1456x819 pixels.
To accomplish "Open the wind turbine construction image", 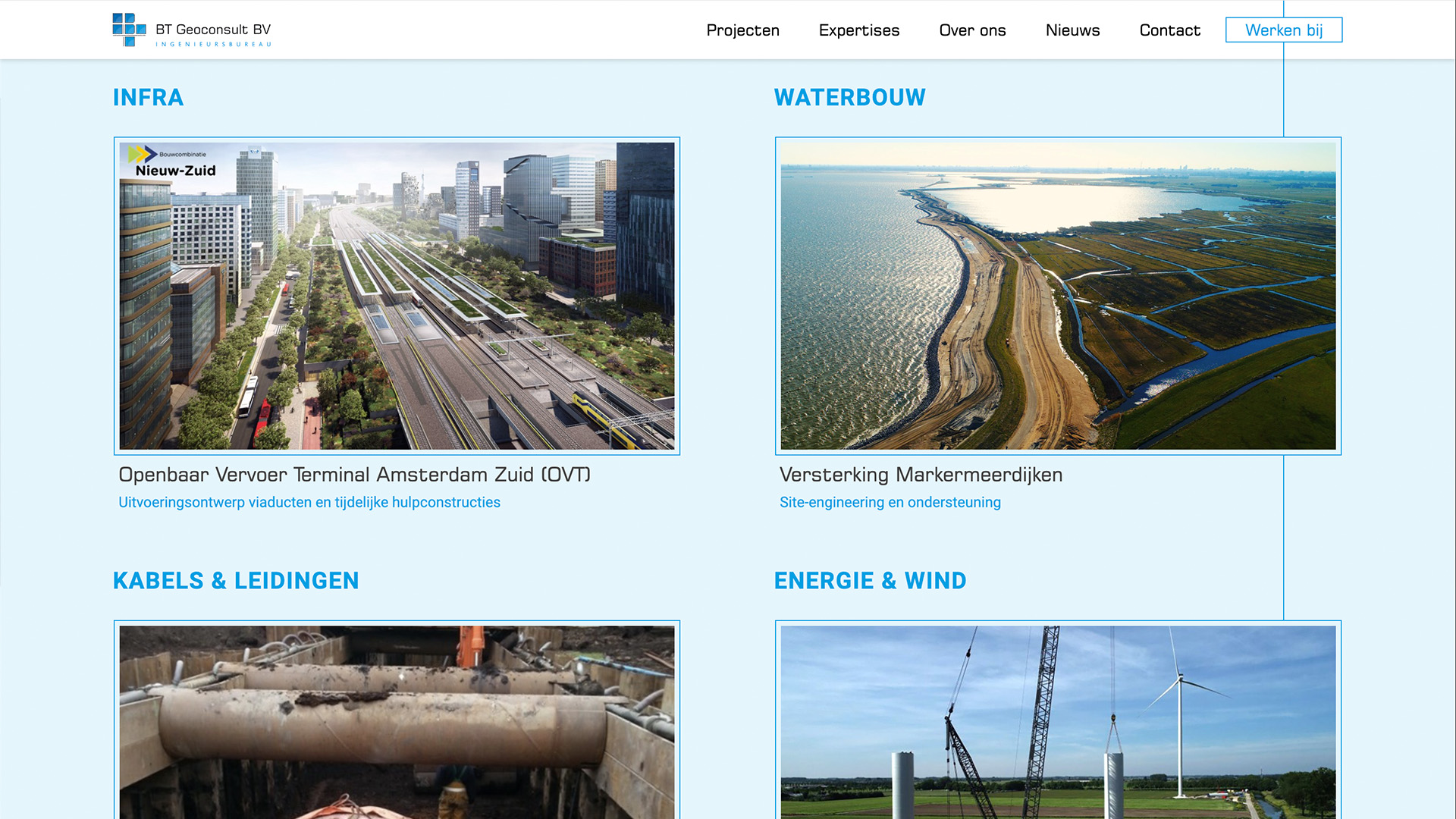I will pyautogui.click(x=1058, y=720).
